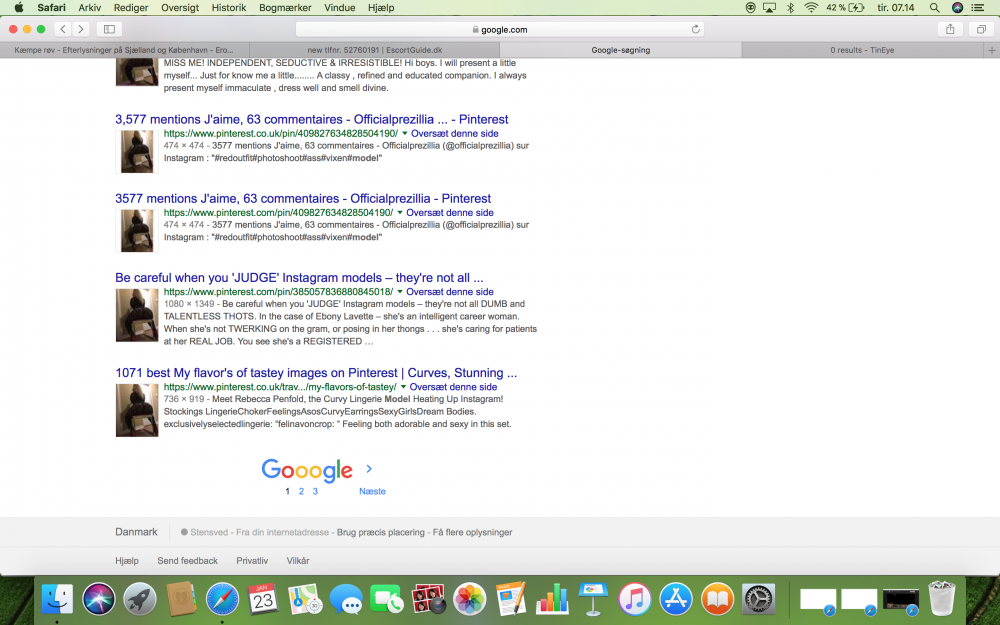Go back with Safari's back arrow
1000x625 pixels.
tap(62, 29)
